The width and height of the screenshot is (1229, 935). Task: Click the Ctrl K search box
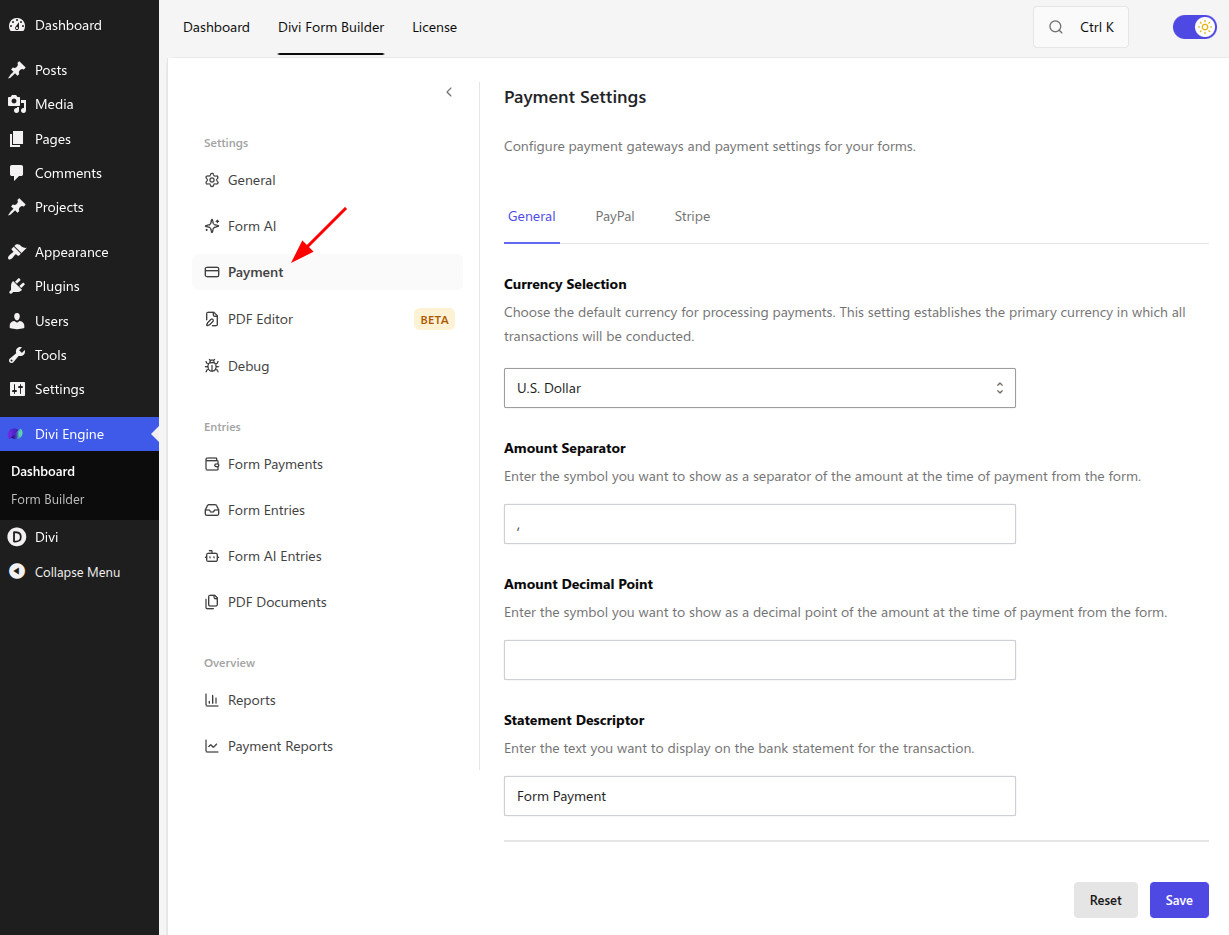(1081, 27)
